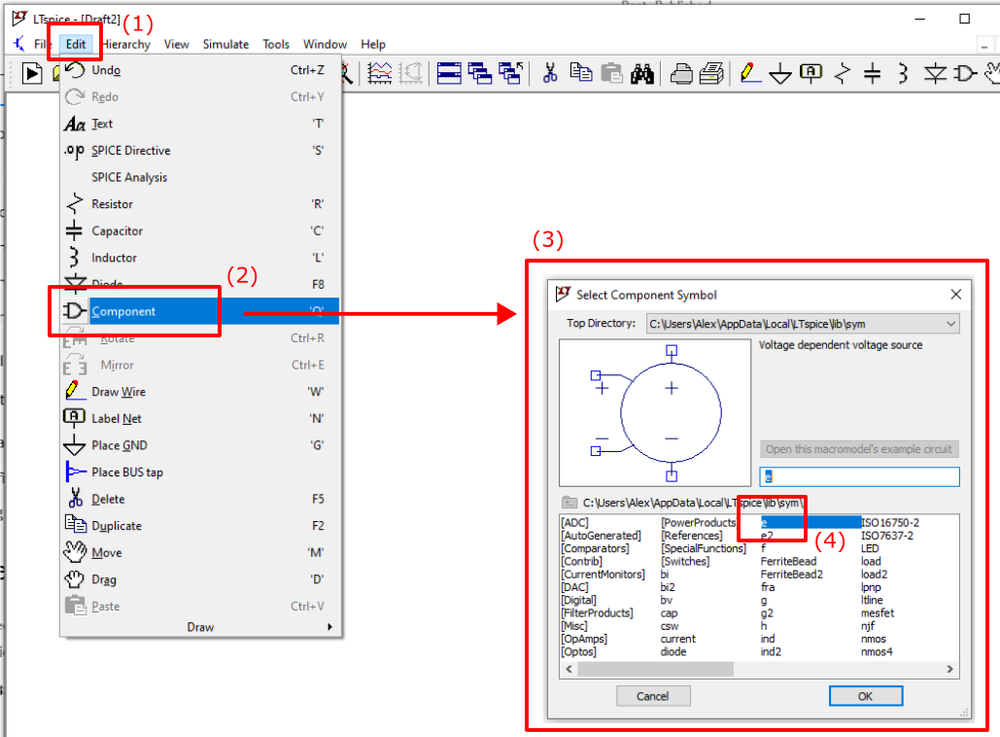Choose Undo from the Edit menu
1000x737 pixels.
pyautogui.click(x=200, y=70)
